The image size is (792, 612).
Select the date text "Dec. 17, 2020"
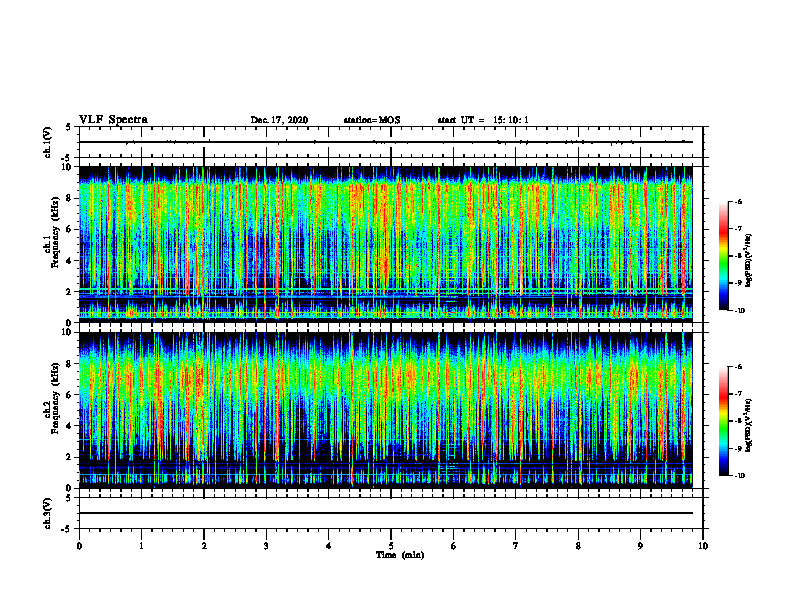click(279, 120)
